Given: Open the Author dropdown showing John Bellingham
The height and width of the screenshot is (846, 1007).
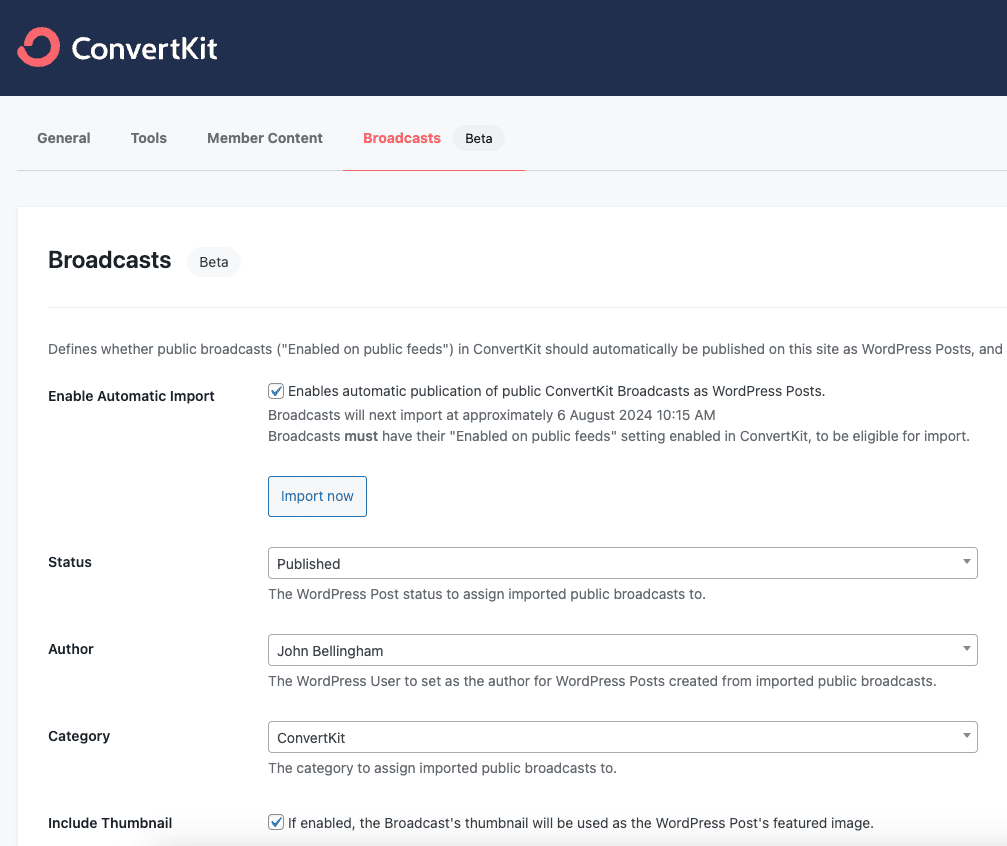Looking at the screenshot, I should (622, 650).
